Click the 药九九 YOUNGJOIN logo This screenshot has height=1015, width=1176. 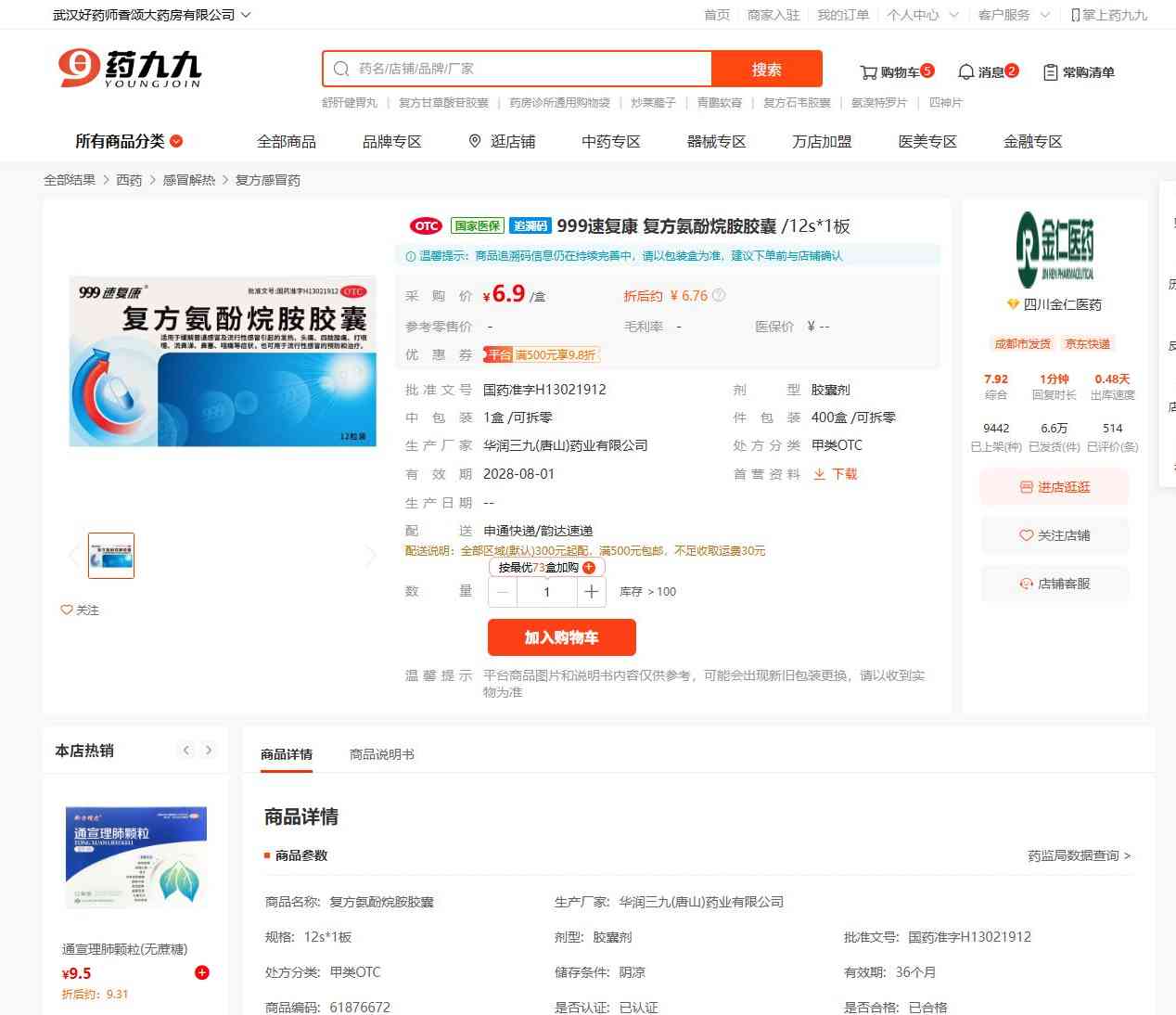click(130, 69)
